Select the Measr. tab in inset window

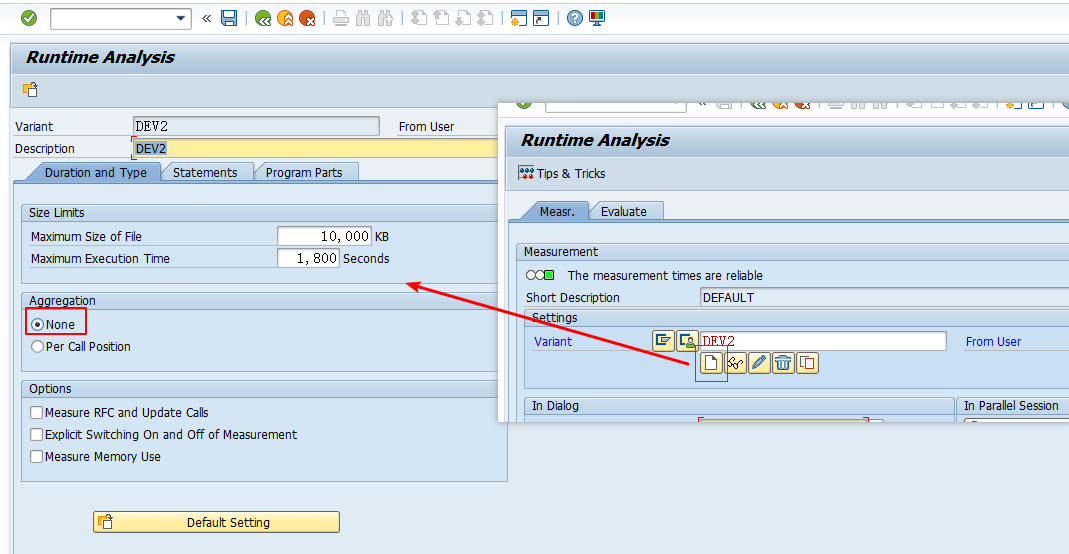[557, 211]
